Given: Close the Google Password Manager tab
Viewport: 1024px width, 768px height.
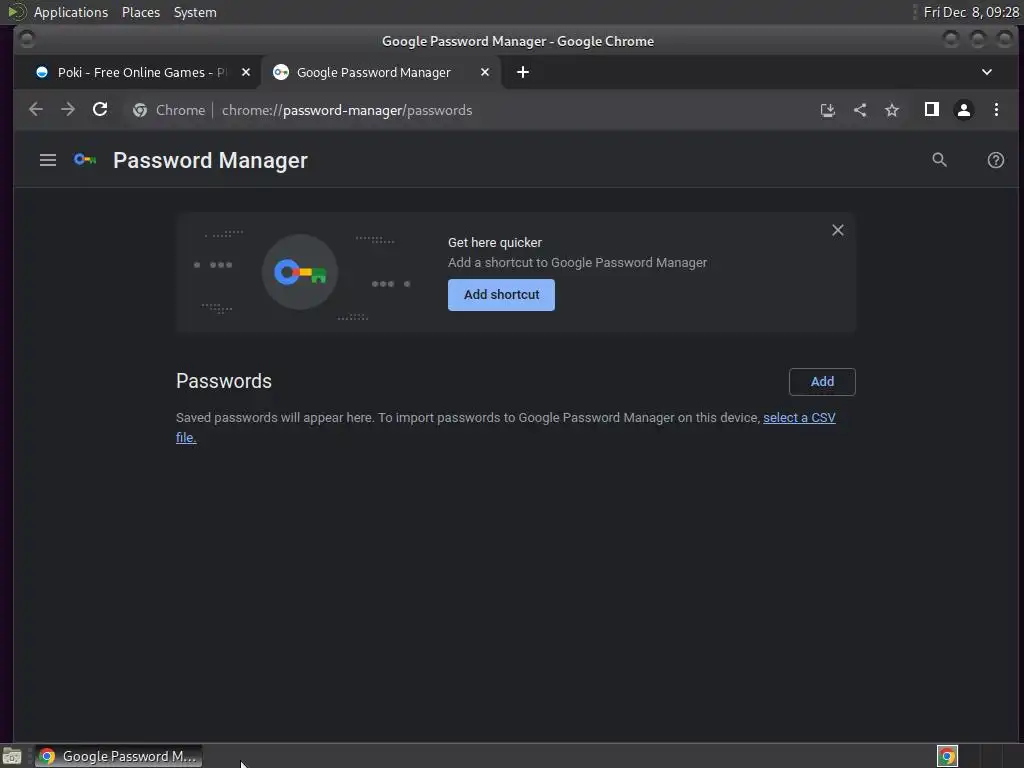Looking at the screenshot, I should click(x=485, y=72).
